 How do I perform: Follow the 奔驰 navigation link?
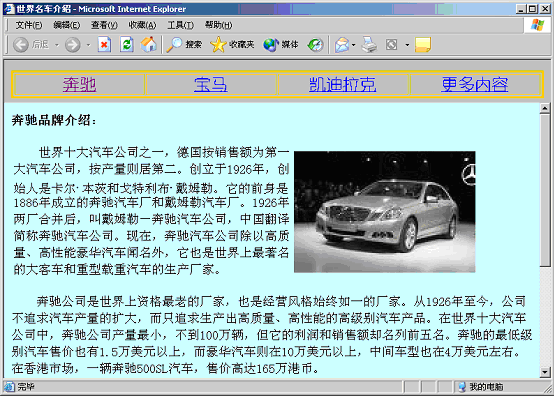tap(79, 84)
